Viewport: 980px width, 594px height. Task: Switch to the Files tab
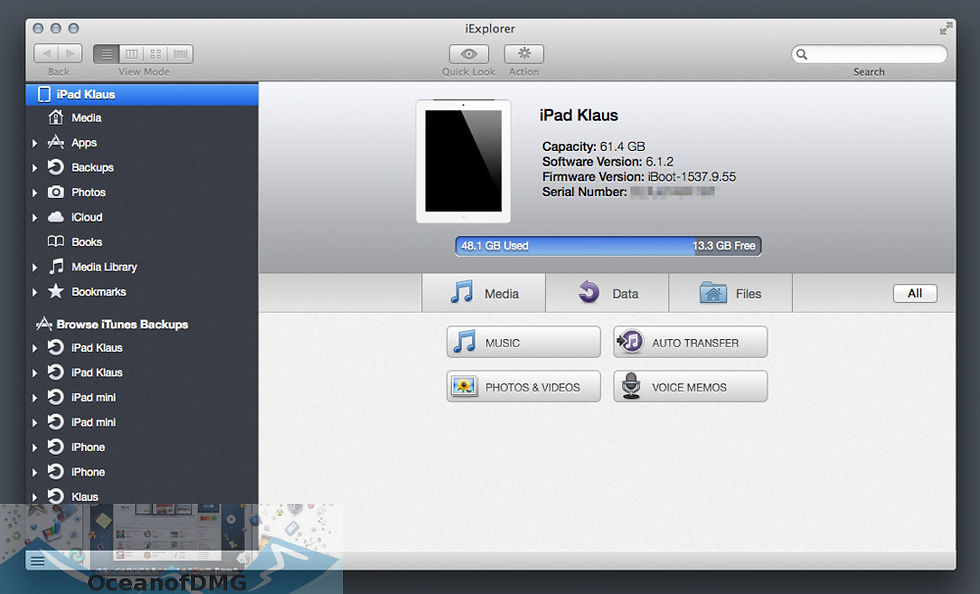[730, 293]
